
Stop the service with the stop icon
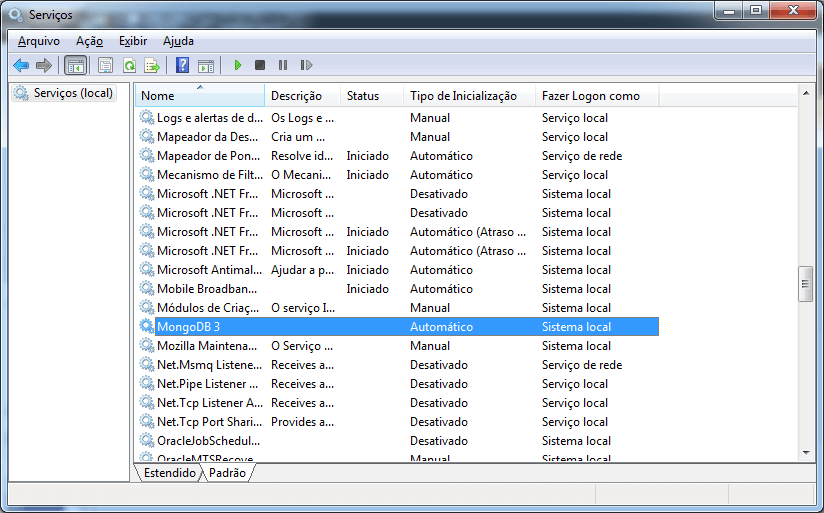pos(260,65)
